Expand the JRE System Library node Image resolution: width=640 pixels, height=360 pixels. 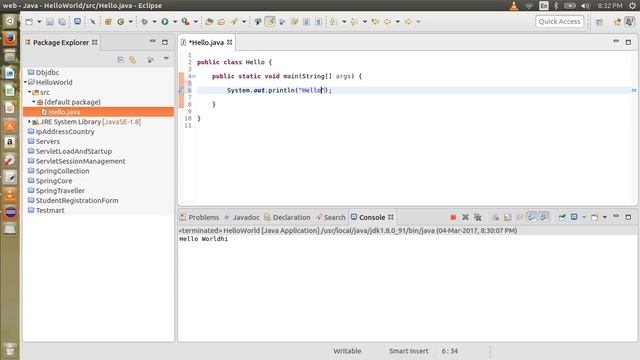(29, 122)
